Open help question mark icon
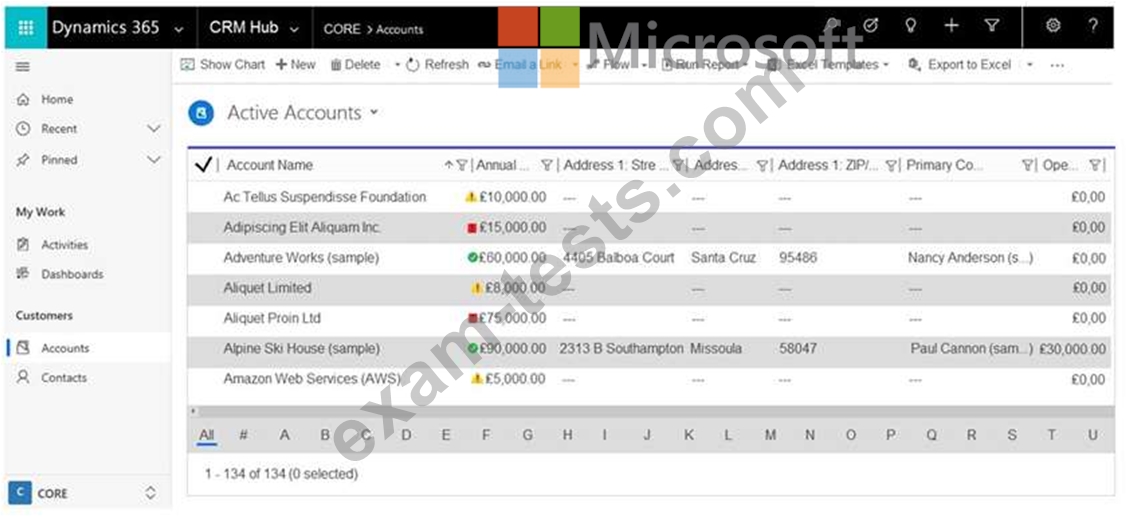 pyautogui.click(x=1093, y=27)
